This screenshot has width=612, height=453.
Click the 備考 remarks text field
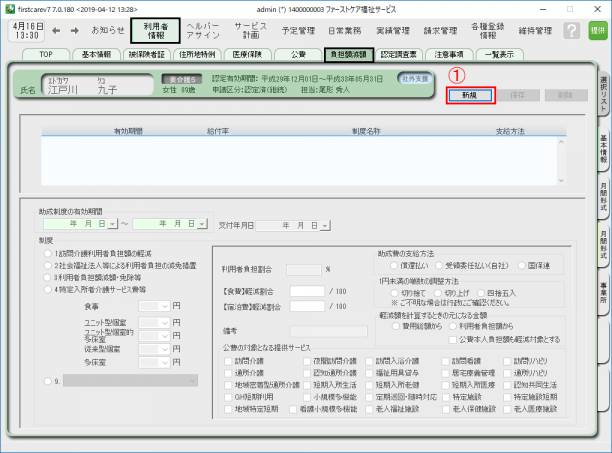(x=330, y=330)
